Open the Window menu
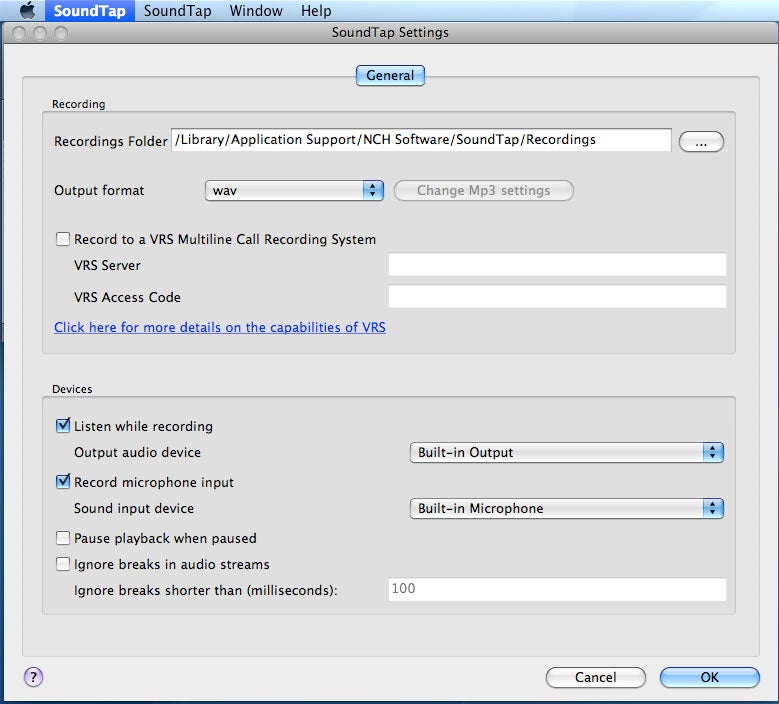 (256, 10)
